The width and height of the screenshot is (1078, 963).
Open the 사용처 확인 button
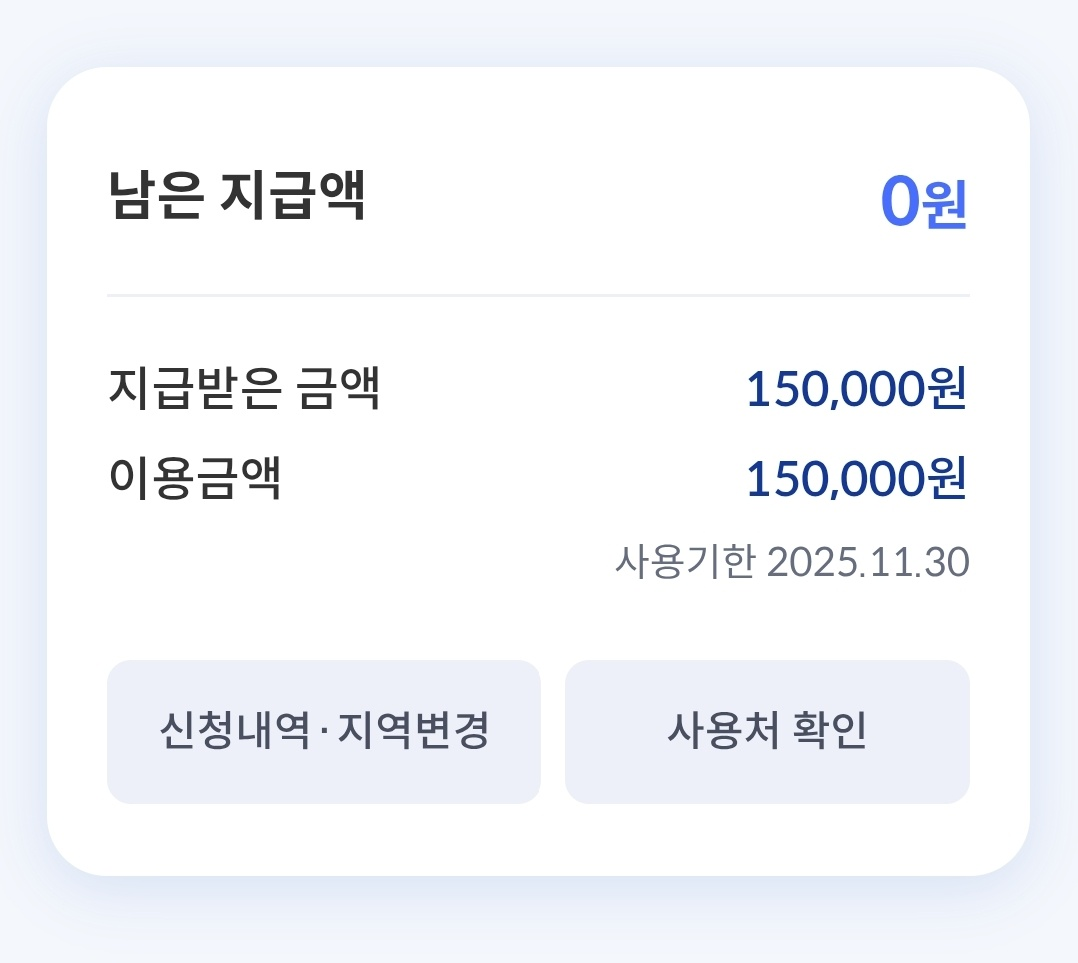point(767,731)
